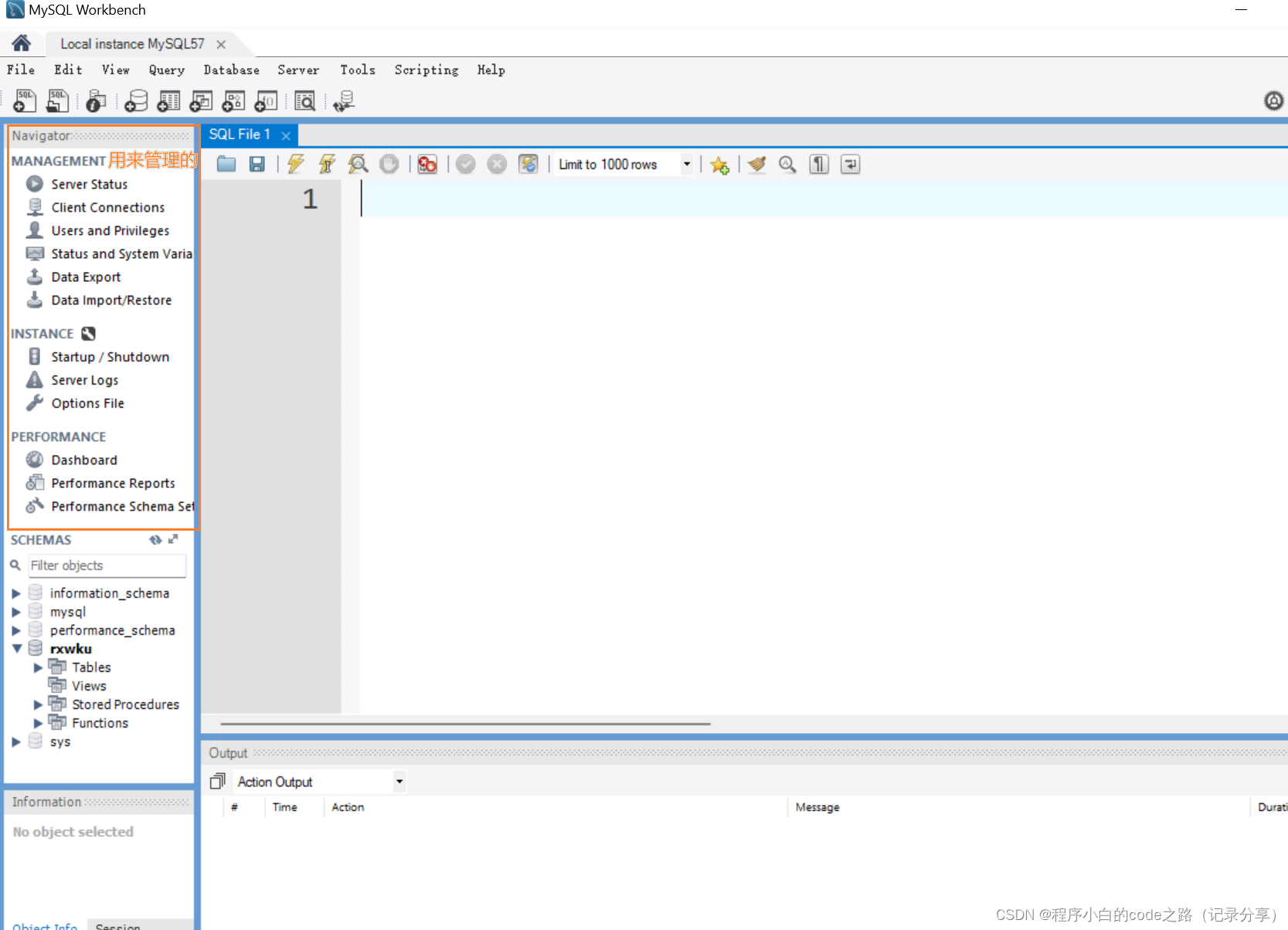Open the Server menu
Image resolution: width=1288 pixels, height=930 pixels.
[298, 70]
